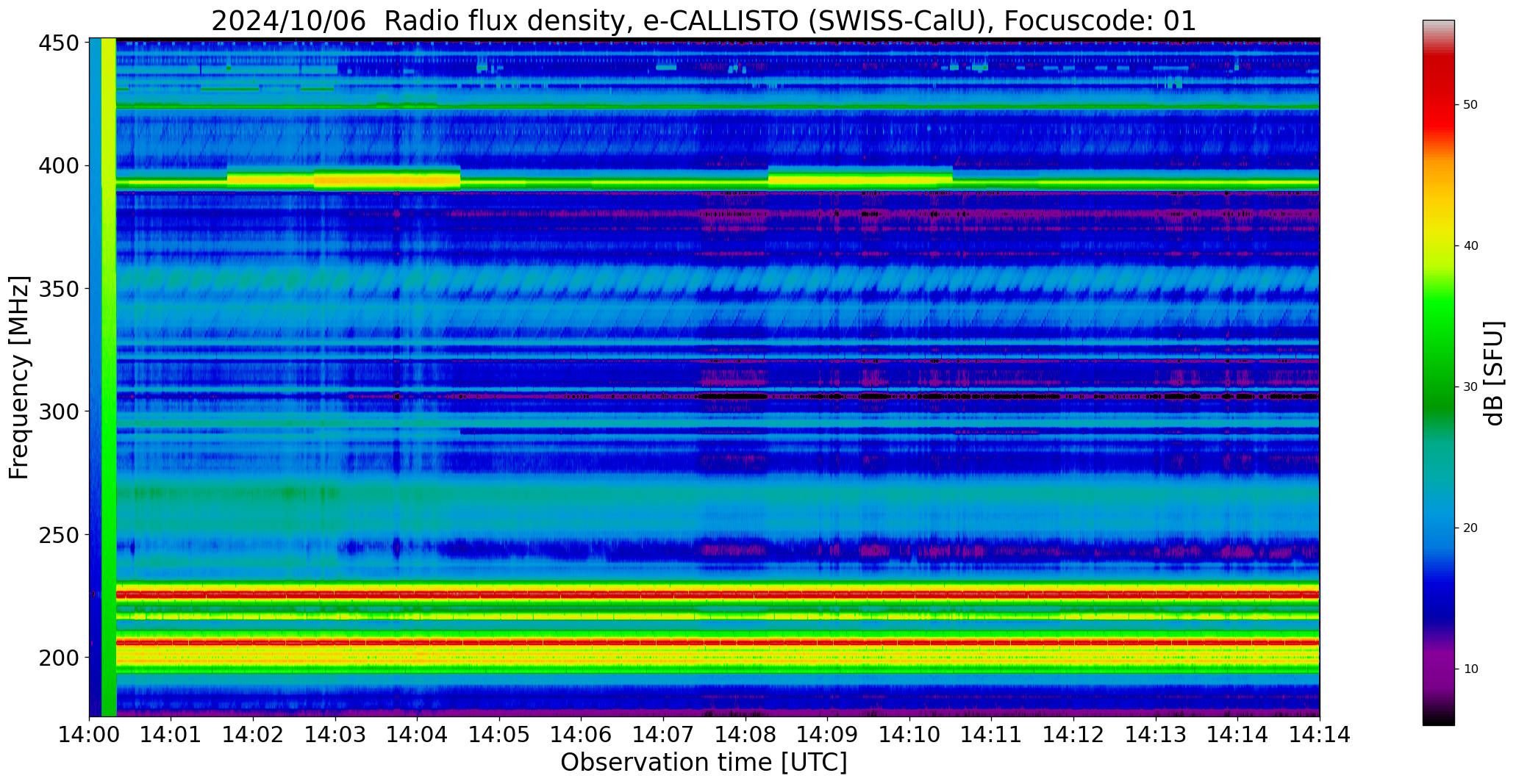Click the yellow-green vertical stripe at plot start
Screen dimensions: 1516x784
pyautogui.click(x=109, y=377)
